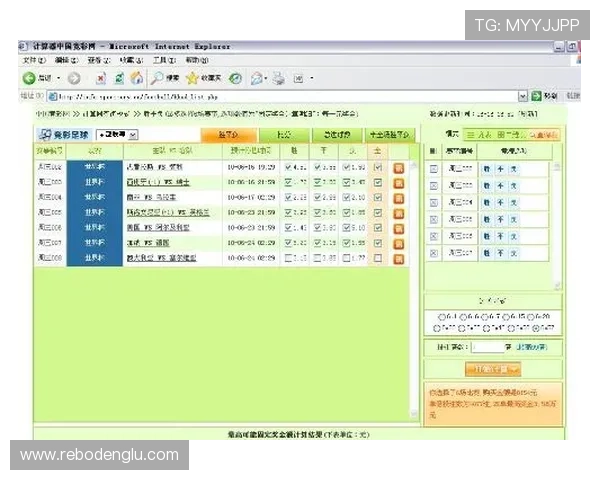The image size is (600, 480).
Task: Delete the third selected match in the right panel
Action: click(x=434, y=202)
